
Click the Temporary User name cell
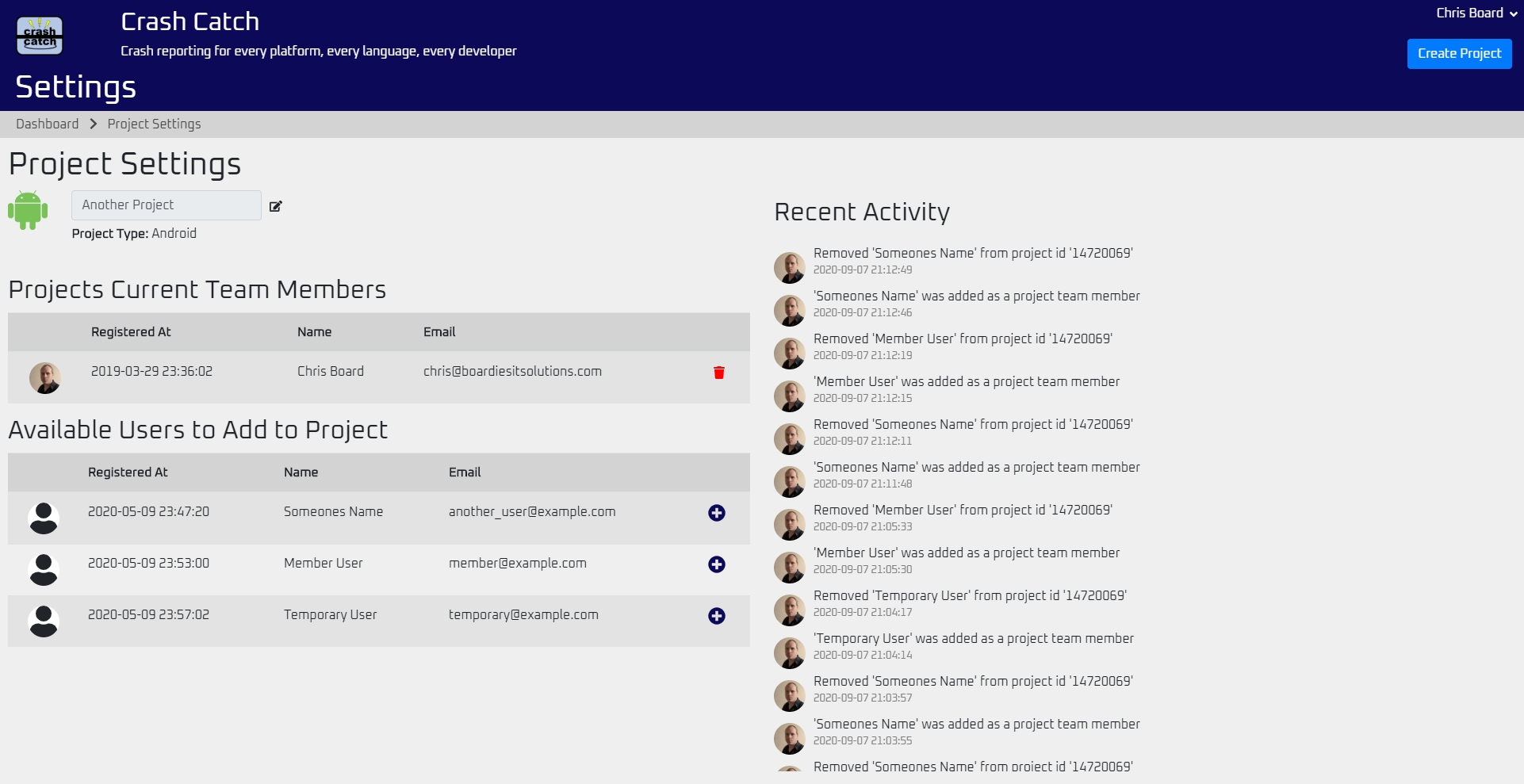330,614
